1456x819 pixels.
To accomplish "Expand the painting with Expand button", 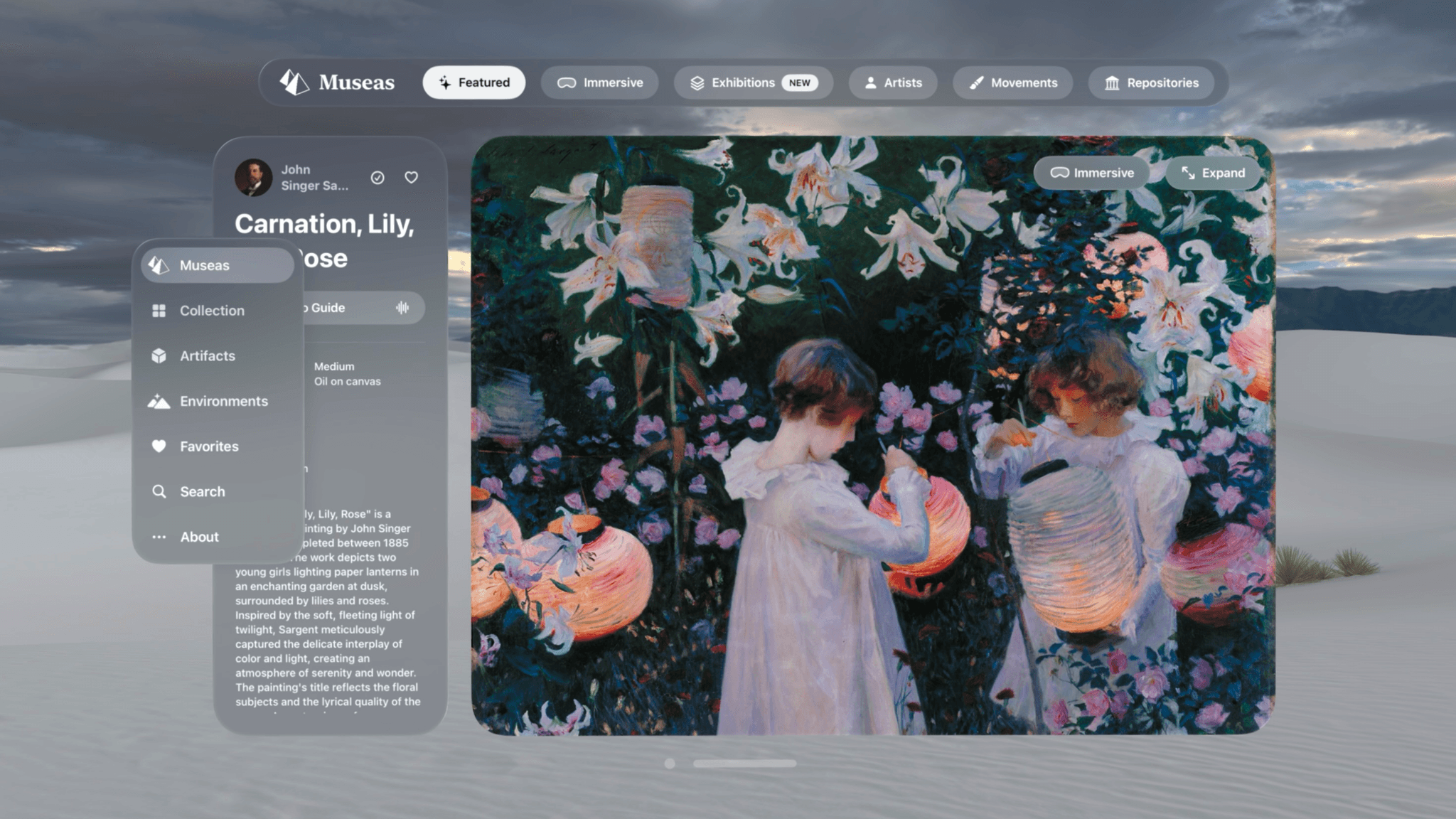I will tap(1213, 173).
